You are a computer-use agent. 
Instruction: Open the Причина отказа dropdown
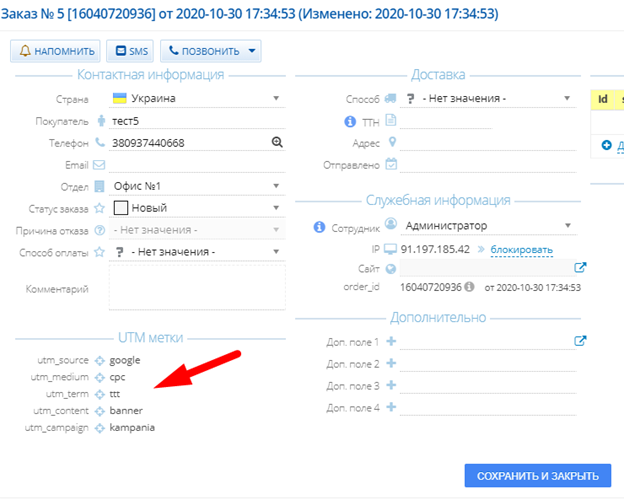click(x=197, y=230)
